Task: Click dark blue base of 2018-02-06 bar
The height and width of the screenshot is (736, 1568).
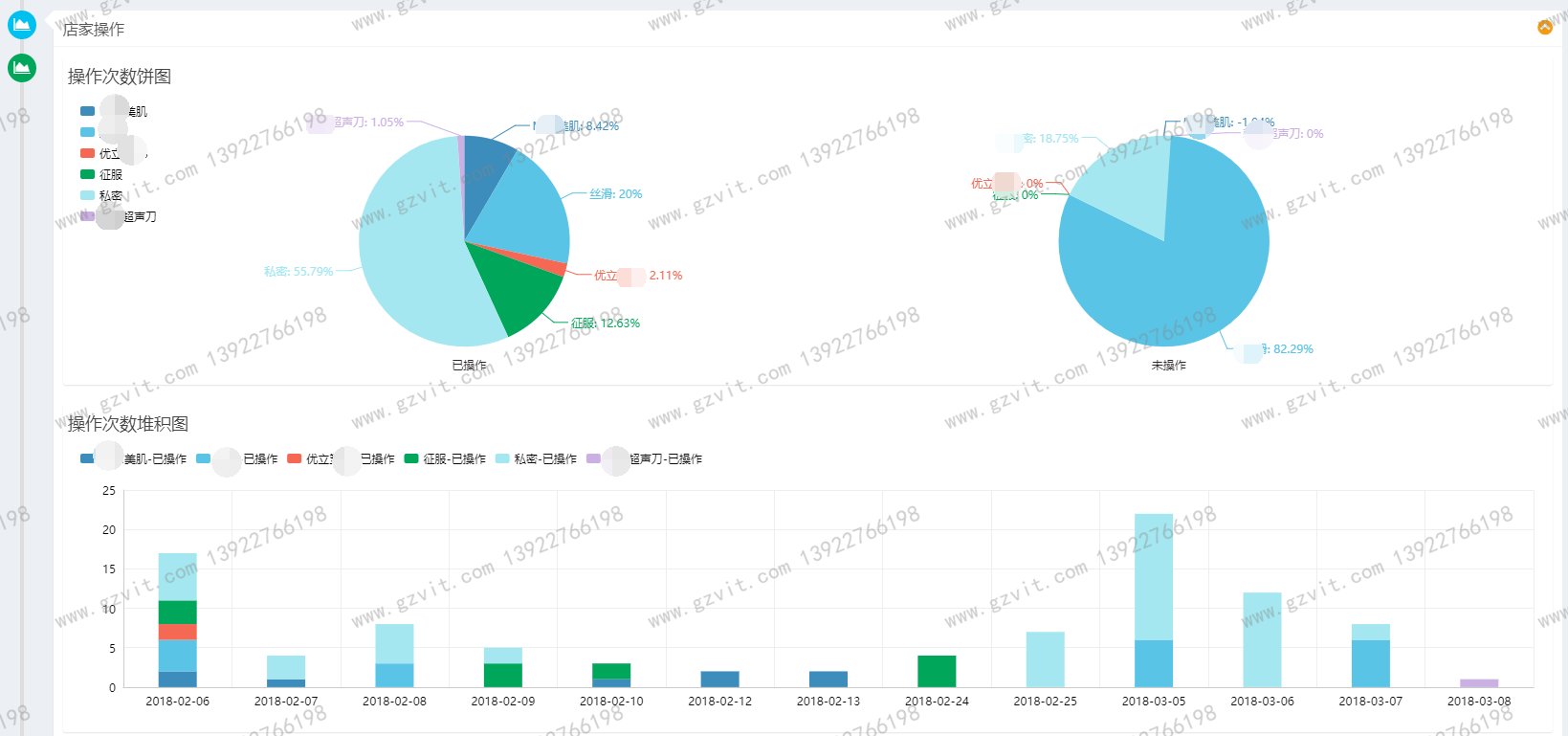Action: click(178, 680)
